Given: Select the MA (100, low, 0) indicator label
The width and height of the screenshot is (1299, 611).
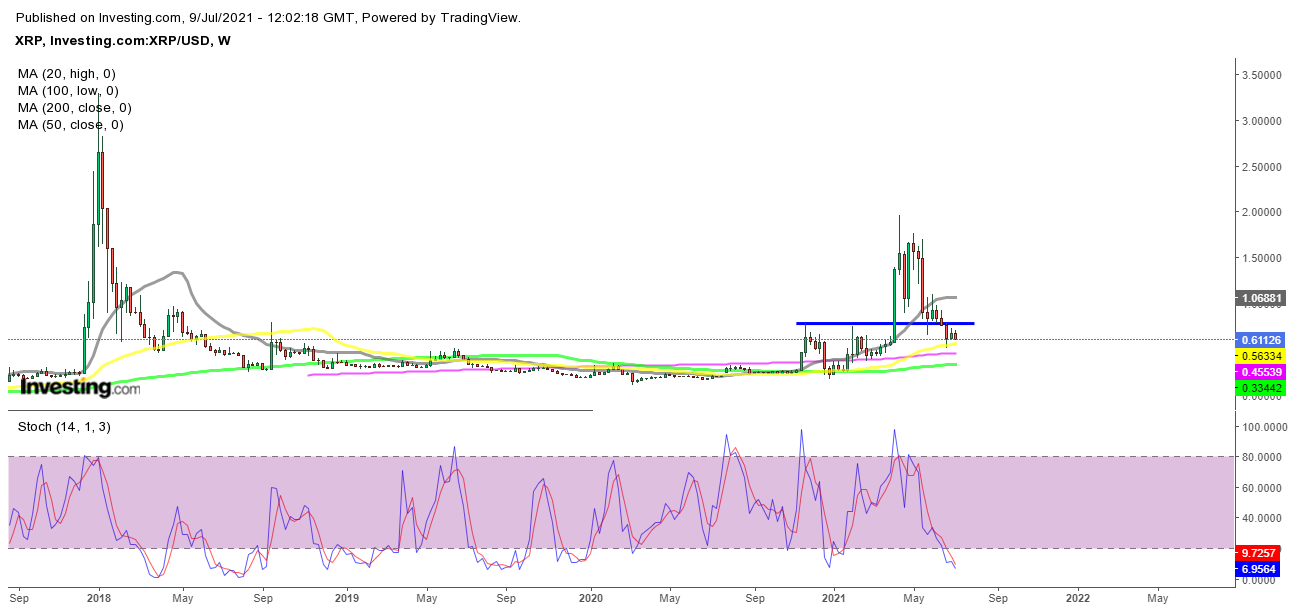Looking at the screenshot, I should click(x=68, y=90).
